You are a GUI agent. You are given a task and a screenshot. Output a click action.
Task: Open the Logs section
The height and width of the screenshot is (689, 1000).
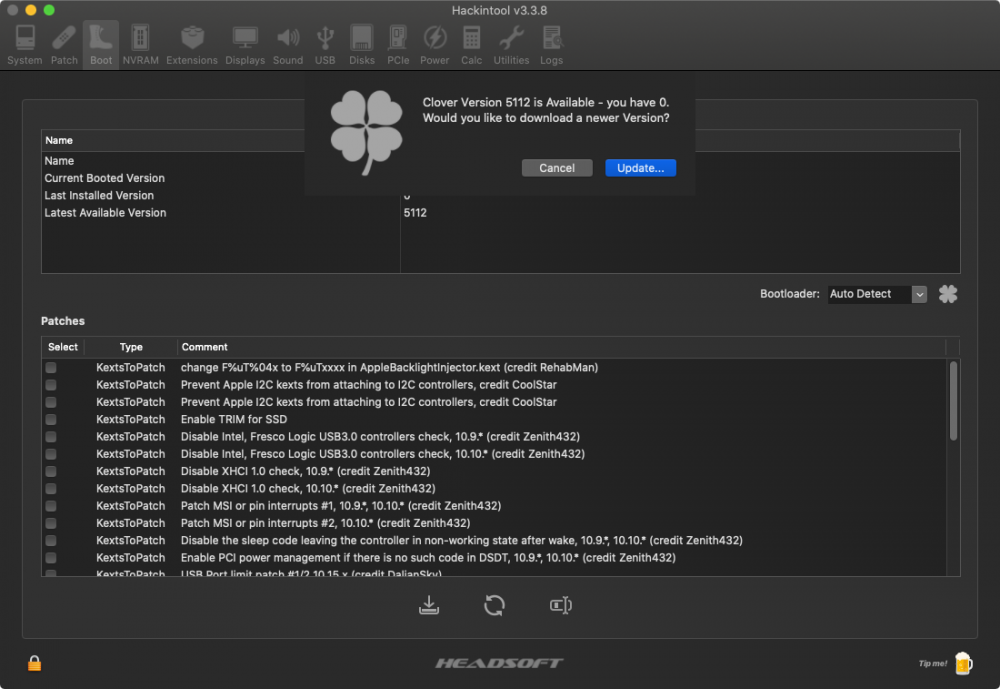(x=551, y=45)
